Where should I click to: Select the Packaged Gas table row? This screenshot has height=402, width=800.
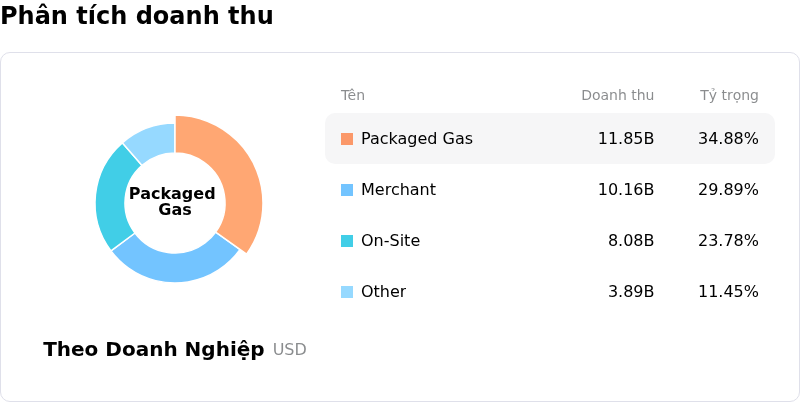[x=550, y=139]
